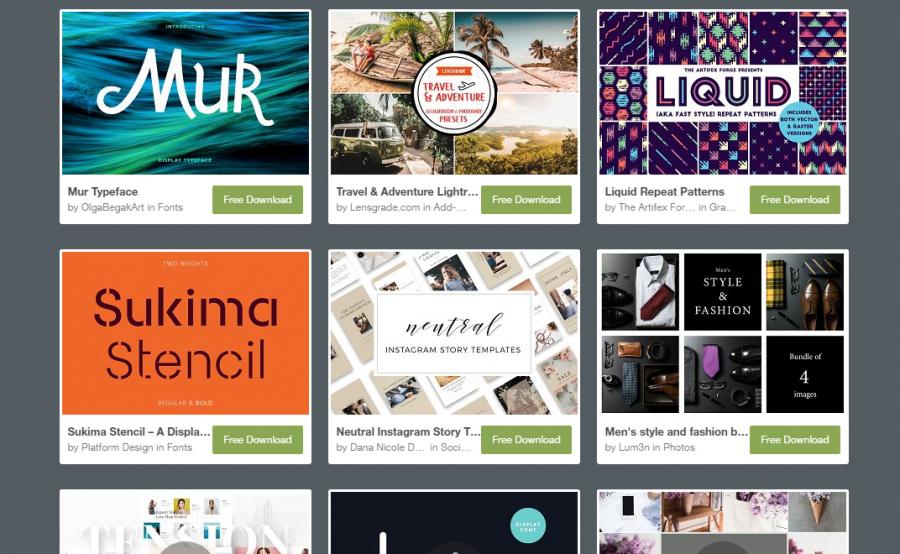Click Free Download for Neutral Instagram Story Templates
900x554 pixels.
(x=526, y=440)
